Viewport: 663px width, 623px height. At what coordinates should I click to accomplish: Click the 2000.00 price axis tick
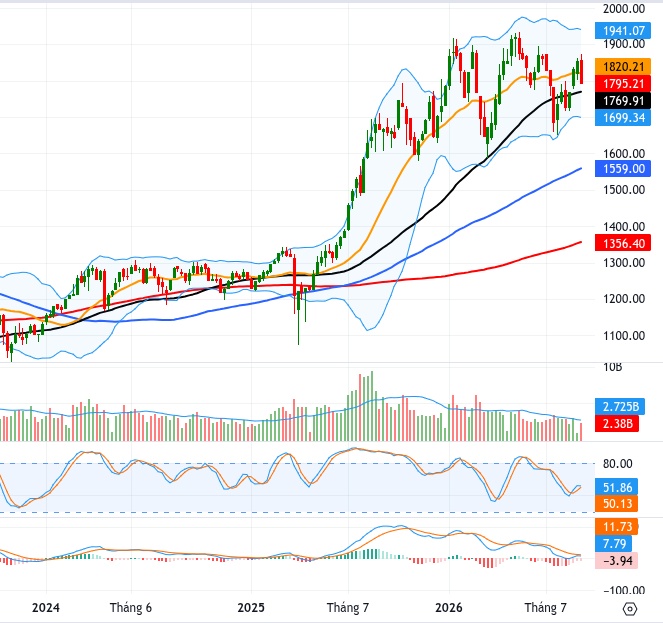pyautogui.click(x=624, y=8)
